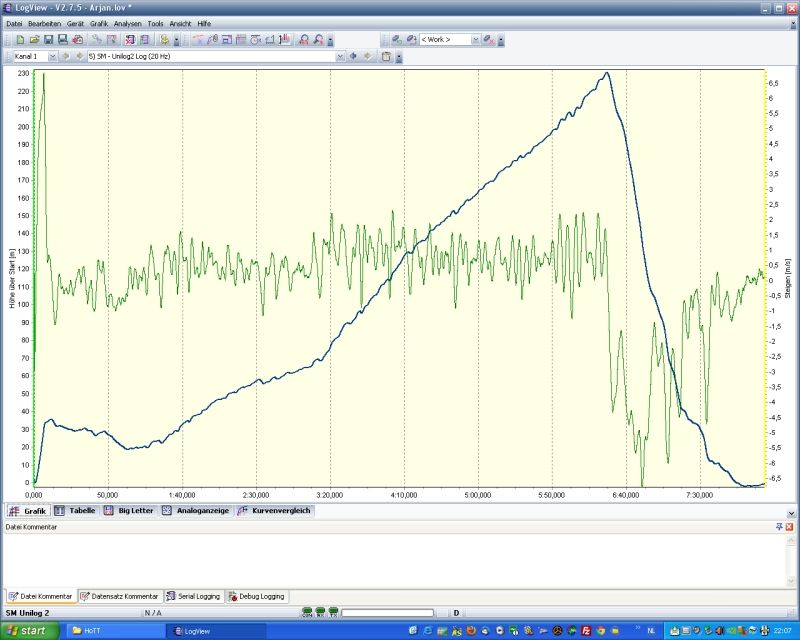Click the save-as disk icon
This screenshot has width=800, height=640.
coord(63,40)
